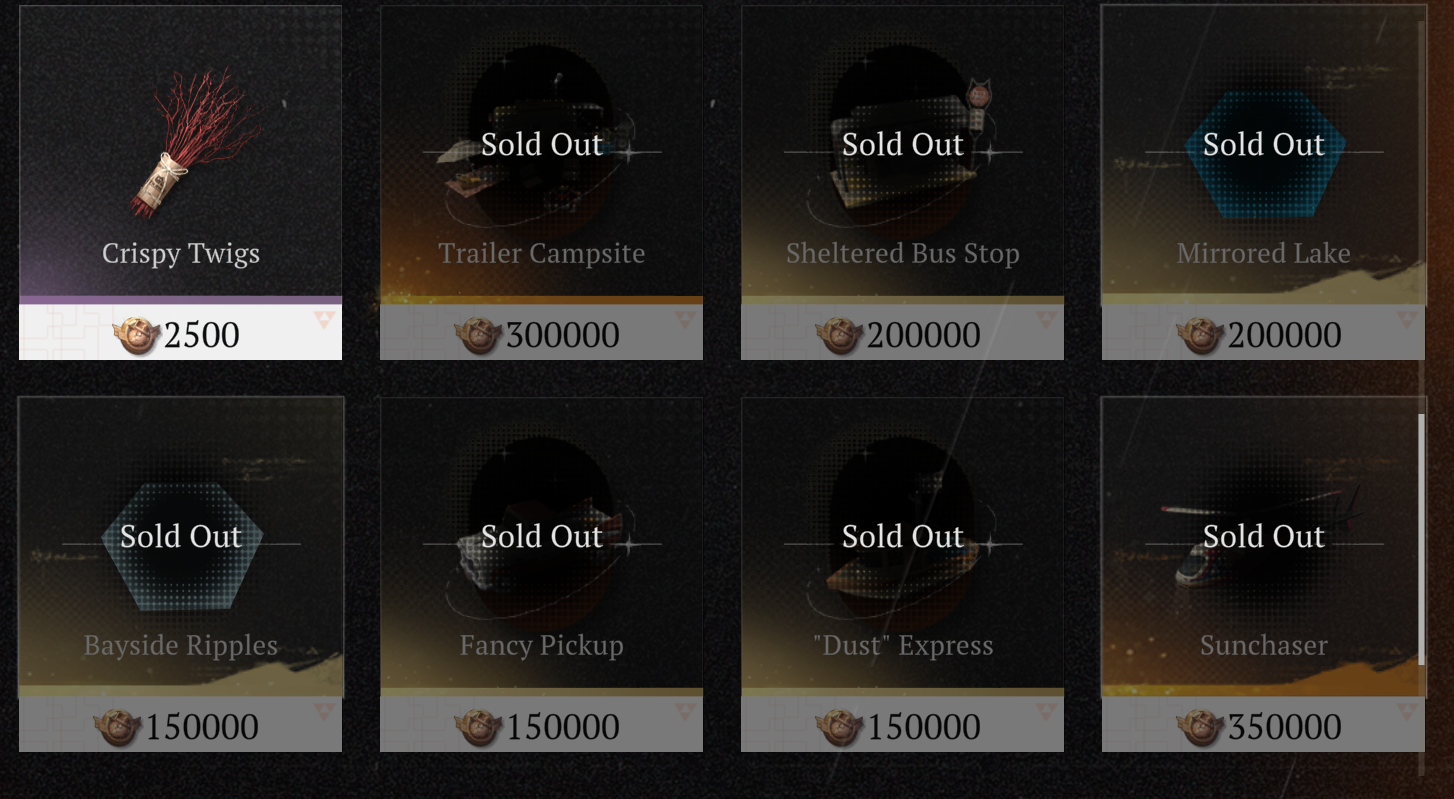Expand the corner triangle on Crispy Twigs price bar

323,320
